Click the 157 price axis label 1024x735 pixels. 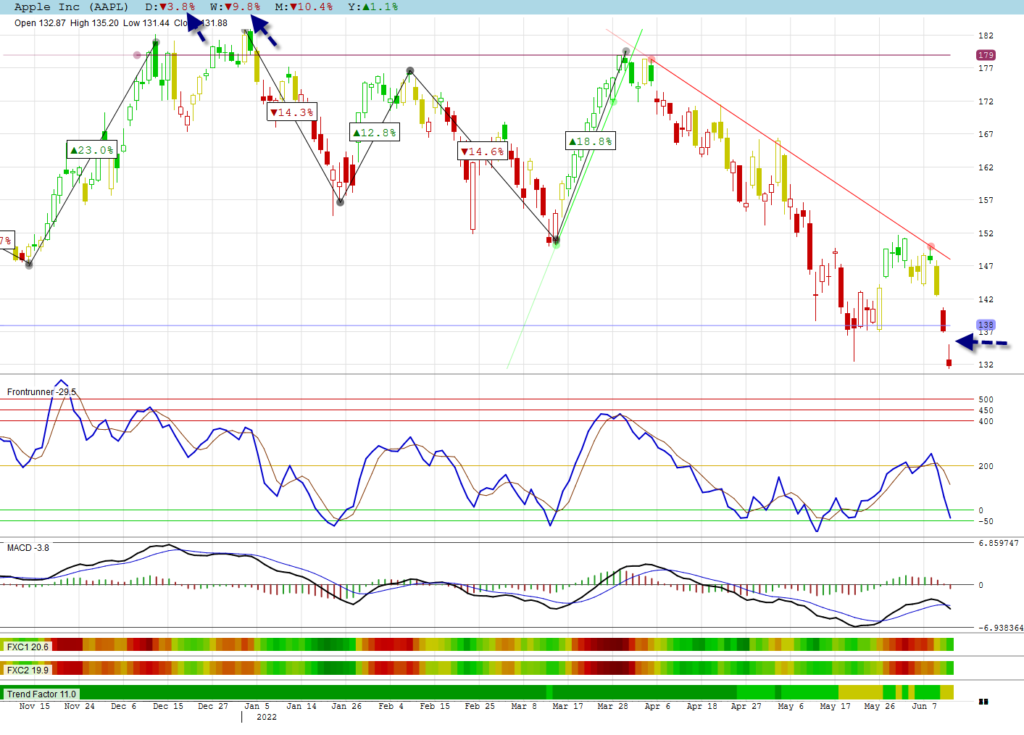(985, 200)
